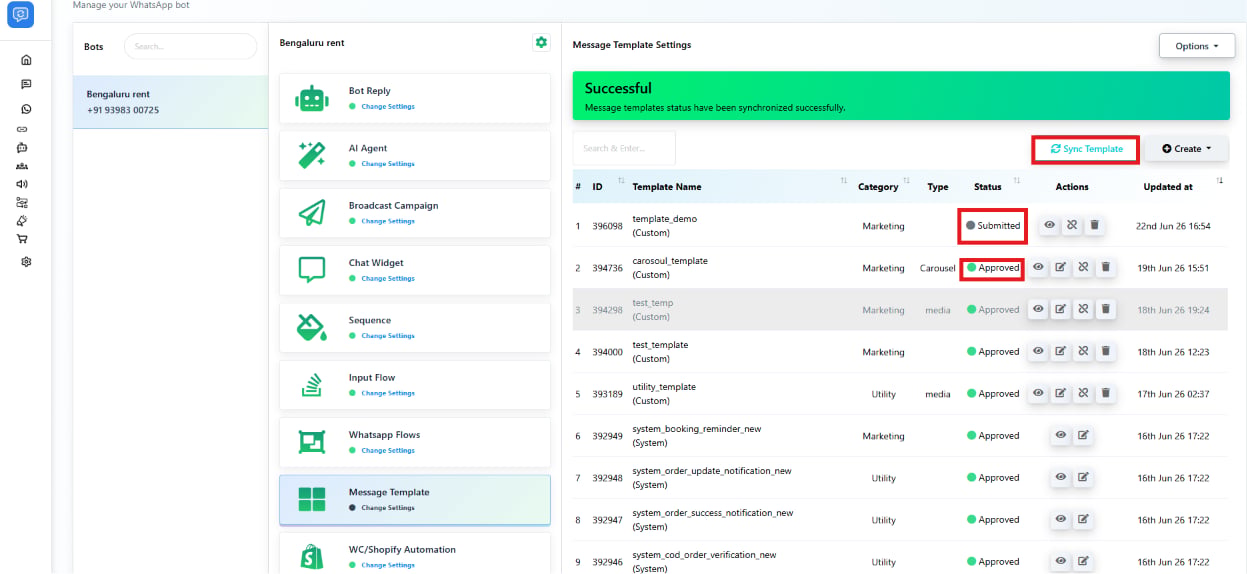Screen dimensions: 1247x574
Task: Select Bengaluru rent bot
Action: tap(170, 102)
